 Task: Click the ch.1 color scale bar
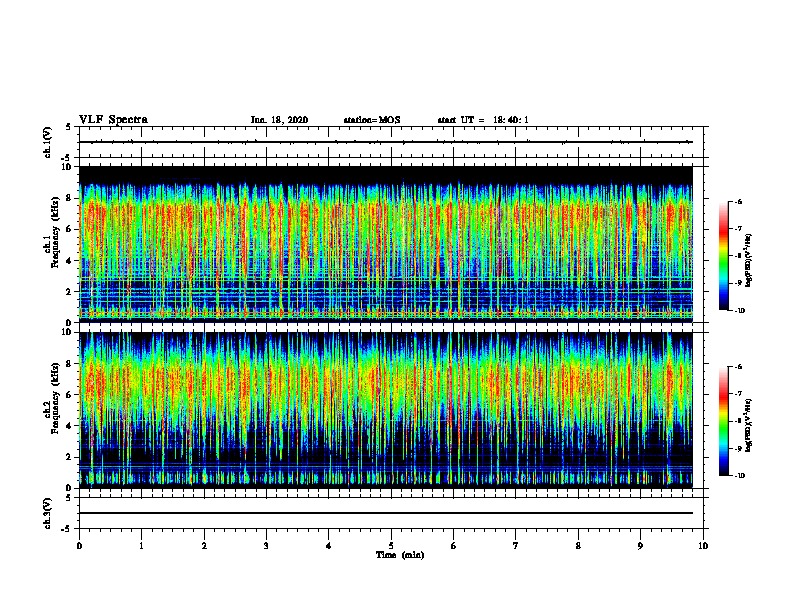pyautogui.click(x=724, y=256)
